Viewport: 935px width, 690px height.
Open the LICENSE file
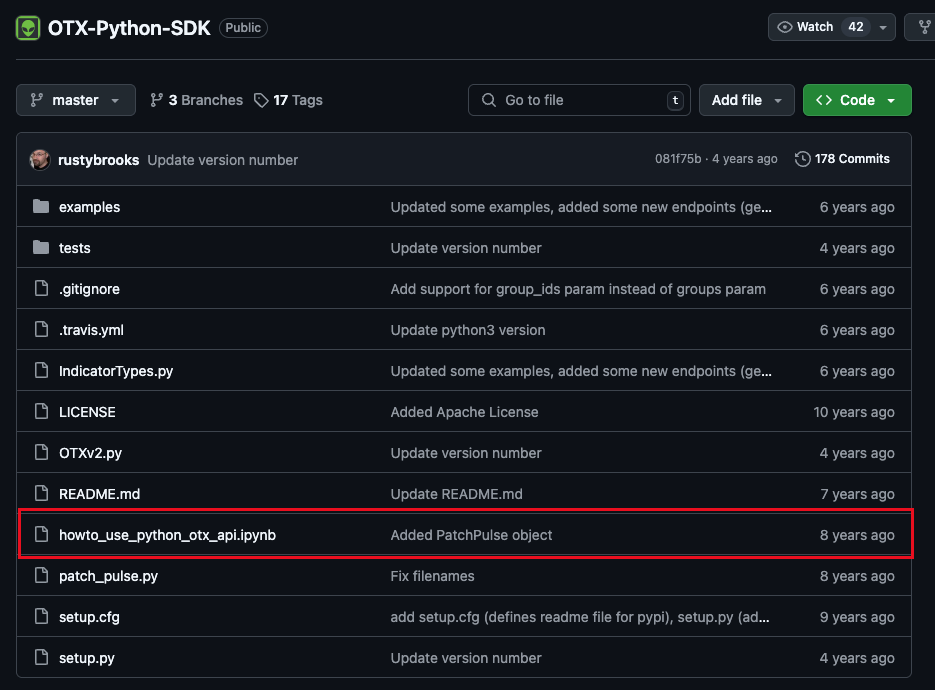(x=87, y=412)
